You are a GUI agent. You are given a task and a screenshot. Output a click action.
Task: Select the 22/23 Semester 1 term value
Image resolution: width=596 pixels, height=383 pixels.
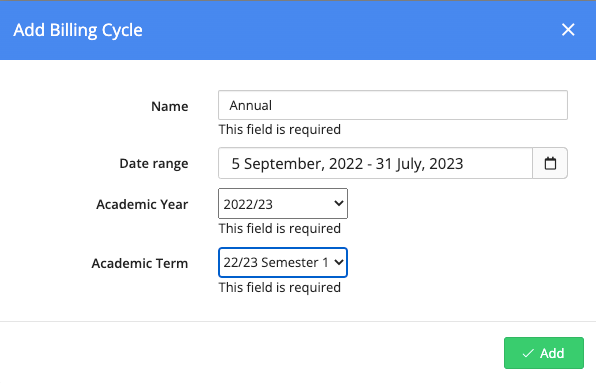(276, 263)
